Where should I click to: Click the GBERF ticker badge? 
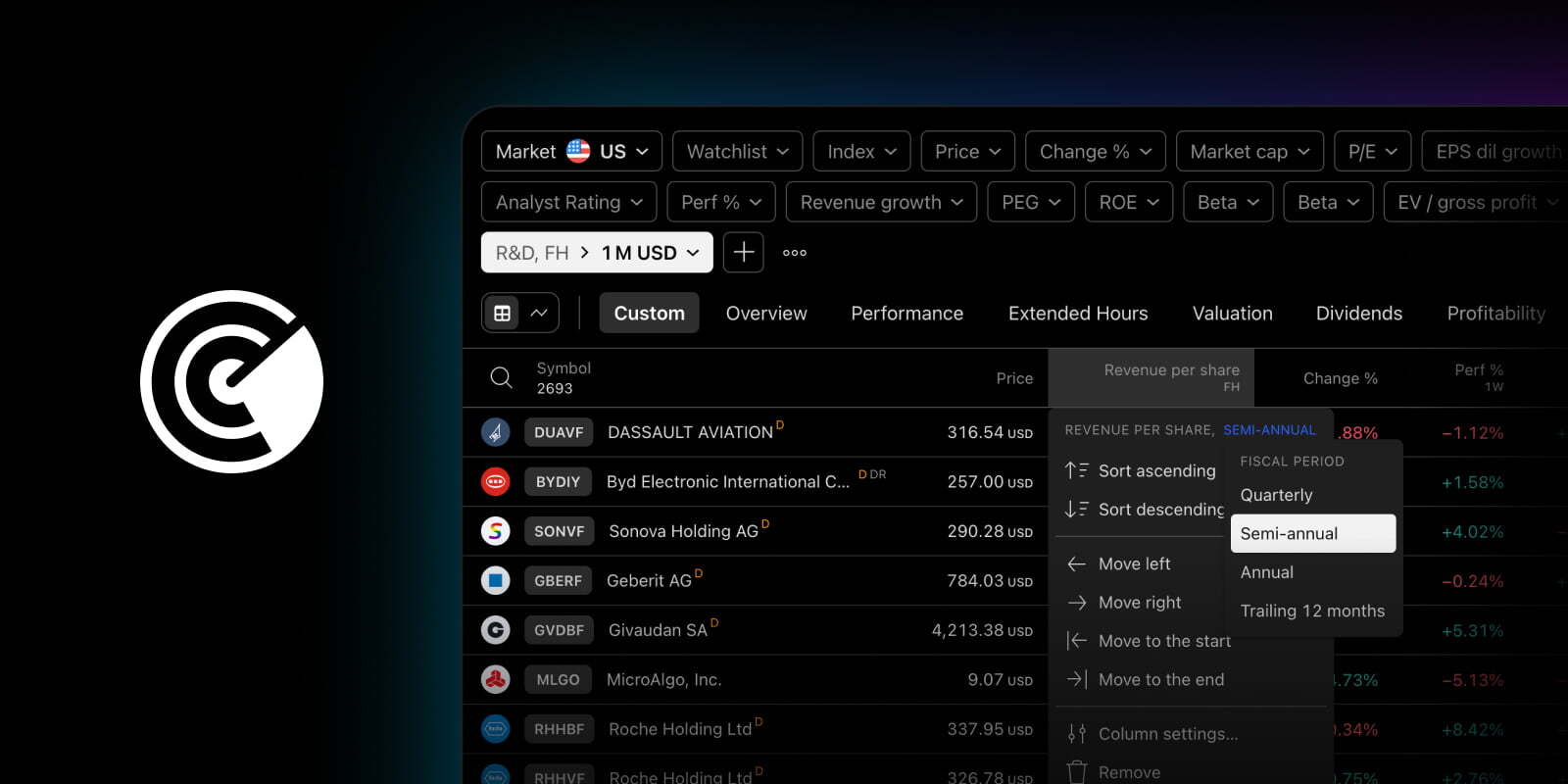559,581
